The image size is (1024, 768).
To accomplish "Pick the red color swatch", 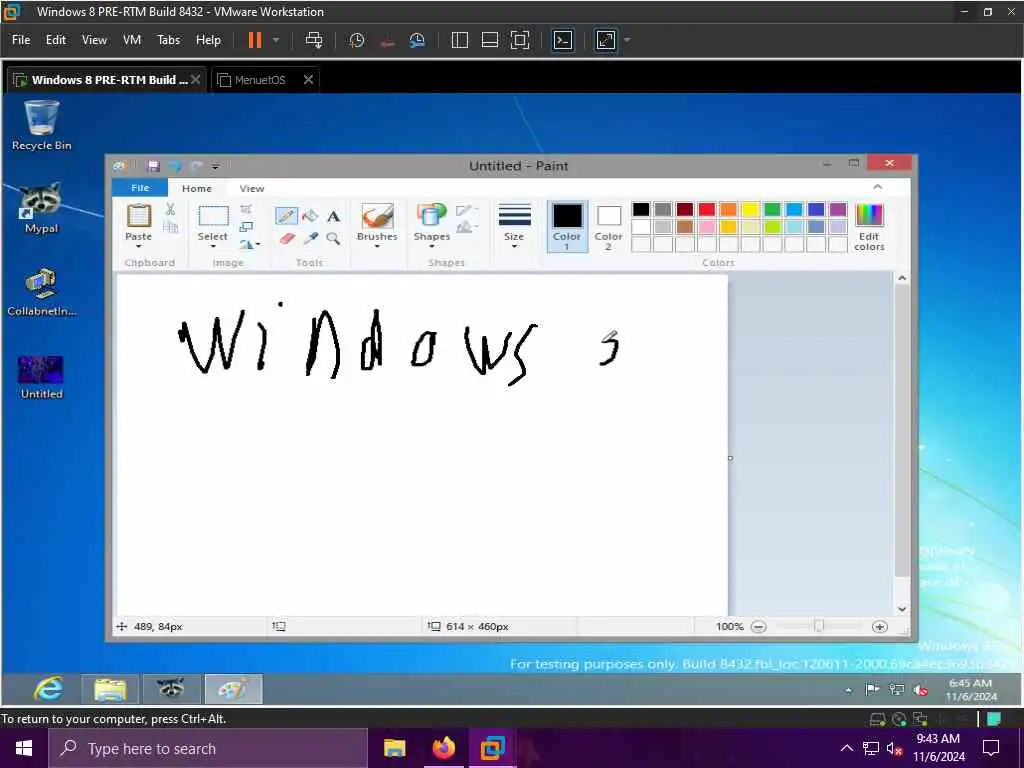I will tap(707, 209).
